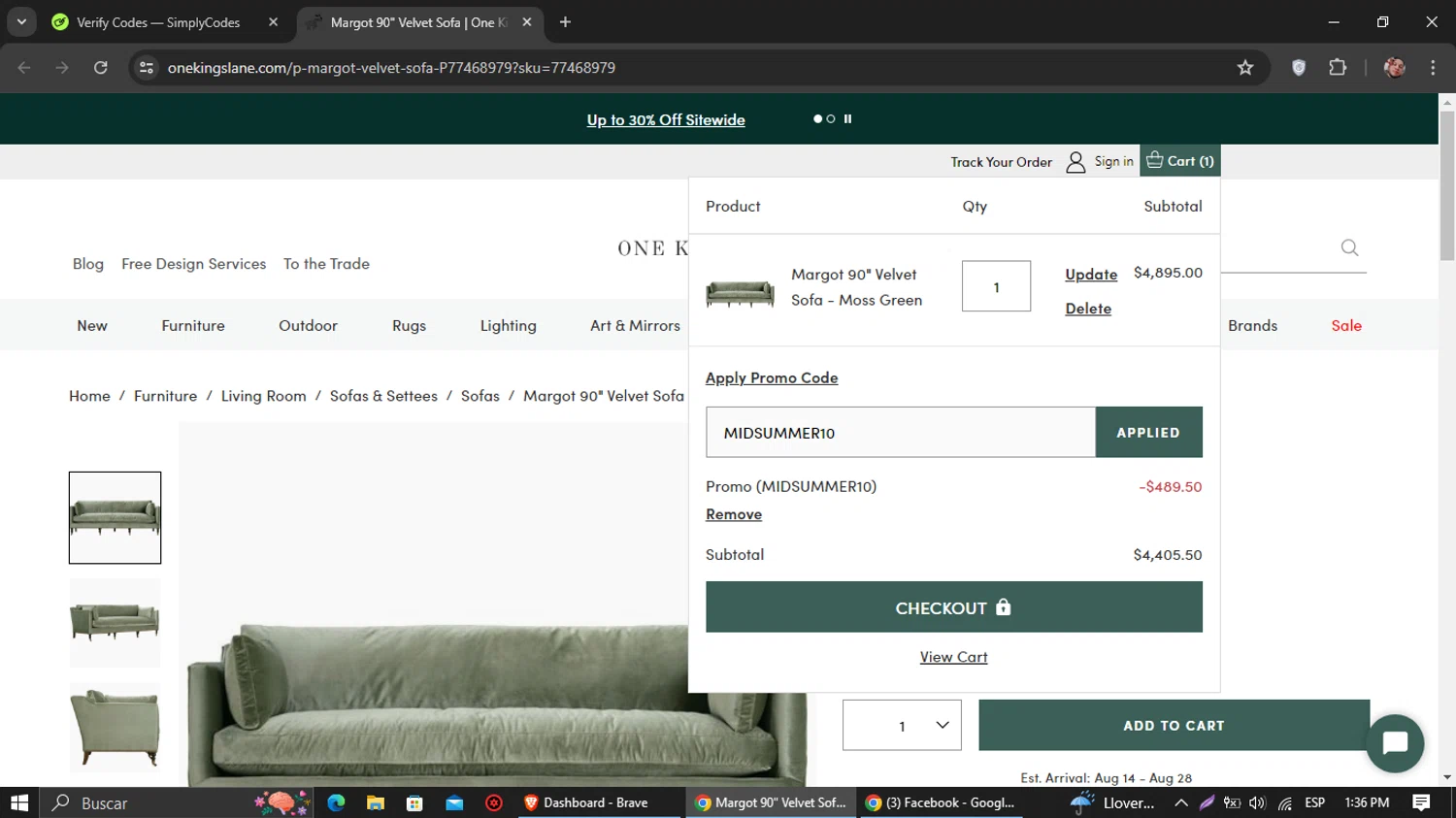
Task: Click the Sign in account icon
Action: 1075,162
